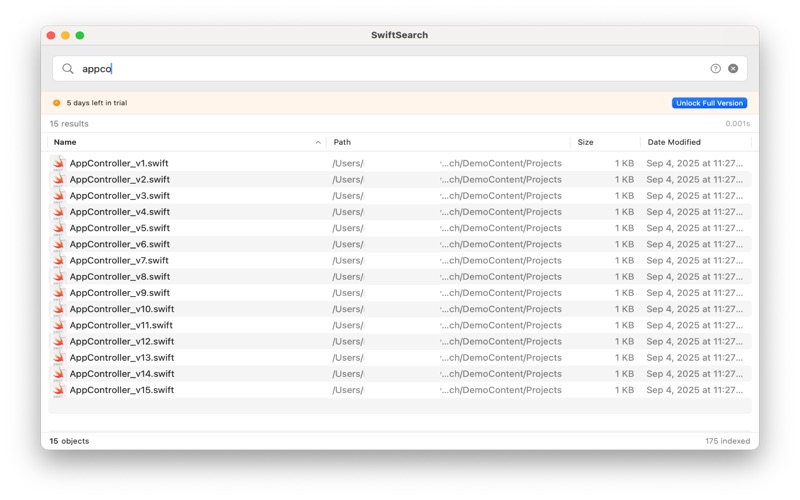Click the 5 days left in trial text
The width and height of the screenshot is (800, 500).
point(97,103)
